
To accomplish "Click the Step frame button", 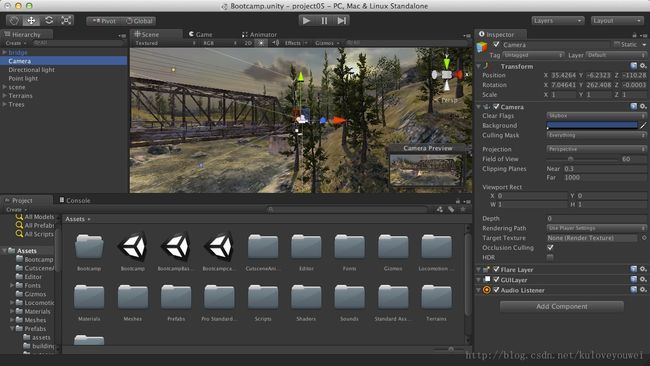I will [x=342, y=20].
